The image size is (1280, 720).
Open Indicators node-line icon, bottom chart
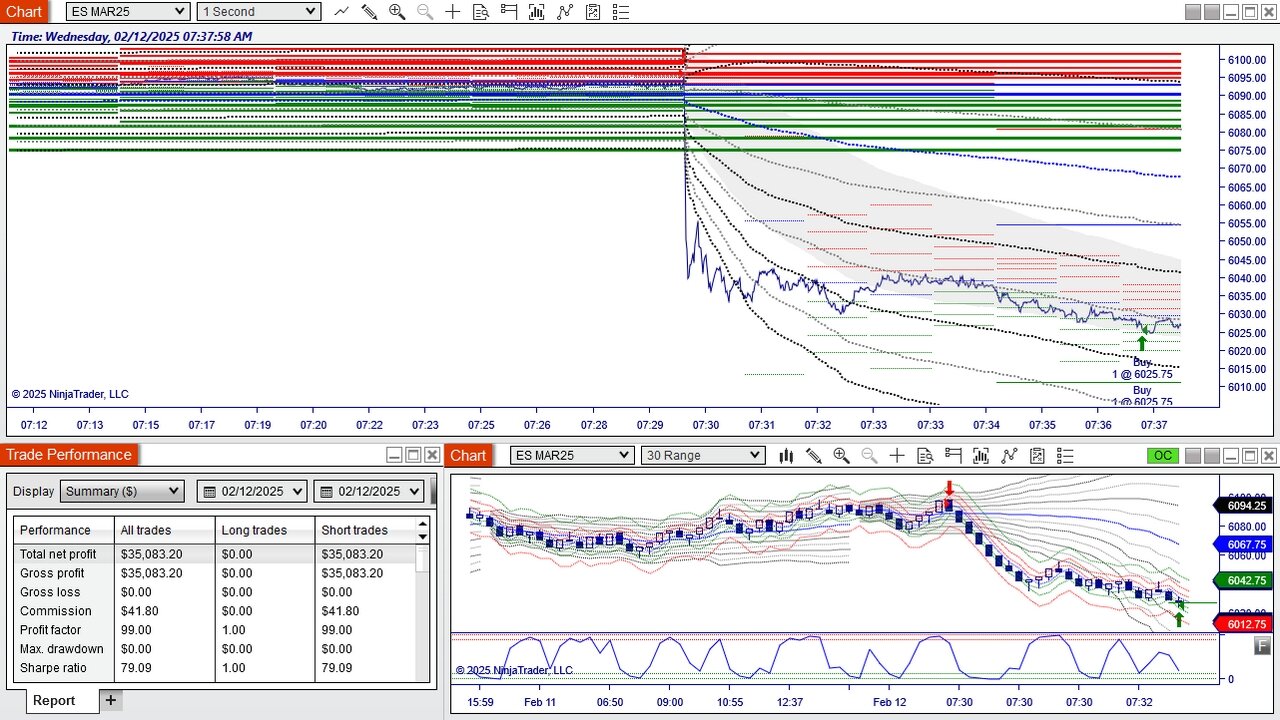(x=1009, y=456)
